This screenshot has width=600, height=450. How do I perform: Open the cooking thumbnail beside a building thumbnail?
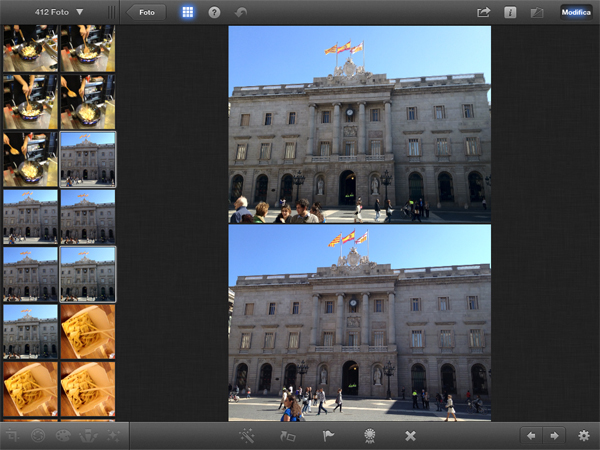pyautogui.click(x=31, y=160)
